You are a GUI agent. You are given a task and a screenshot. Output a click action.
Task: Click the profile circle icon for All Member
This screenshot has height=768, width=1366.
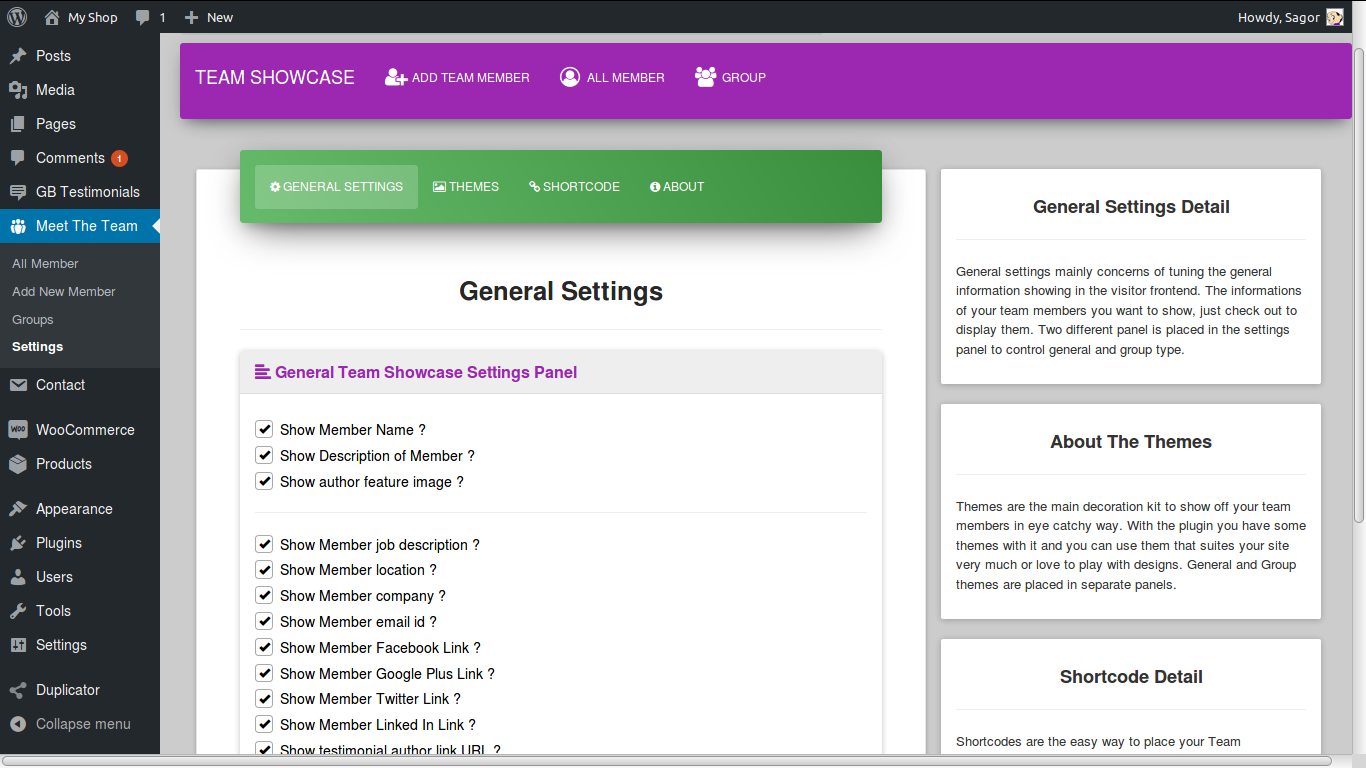(x=570, y=77)
